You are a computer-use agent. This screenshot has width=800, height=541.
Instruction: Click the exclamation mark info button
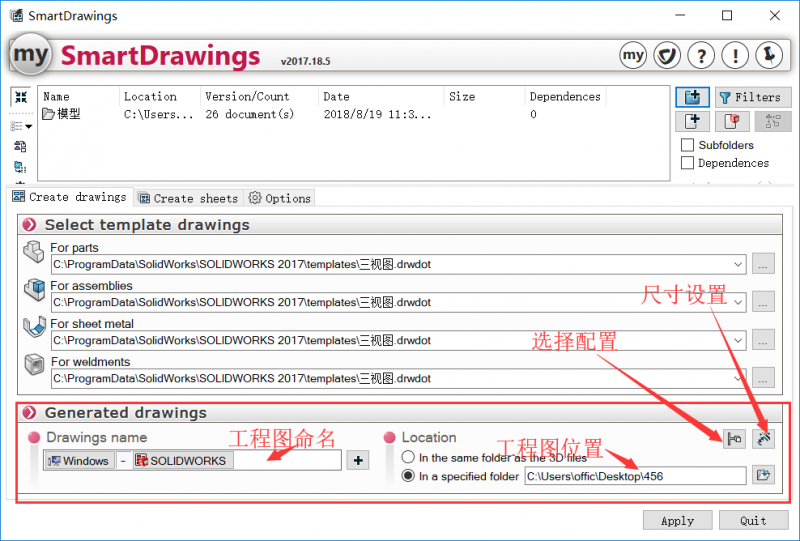[x=735, y=55]
